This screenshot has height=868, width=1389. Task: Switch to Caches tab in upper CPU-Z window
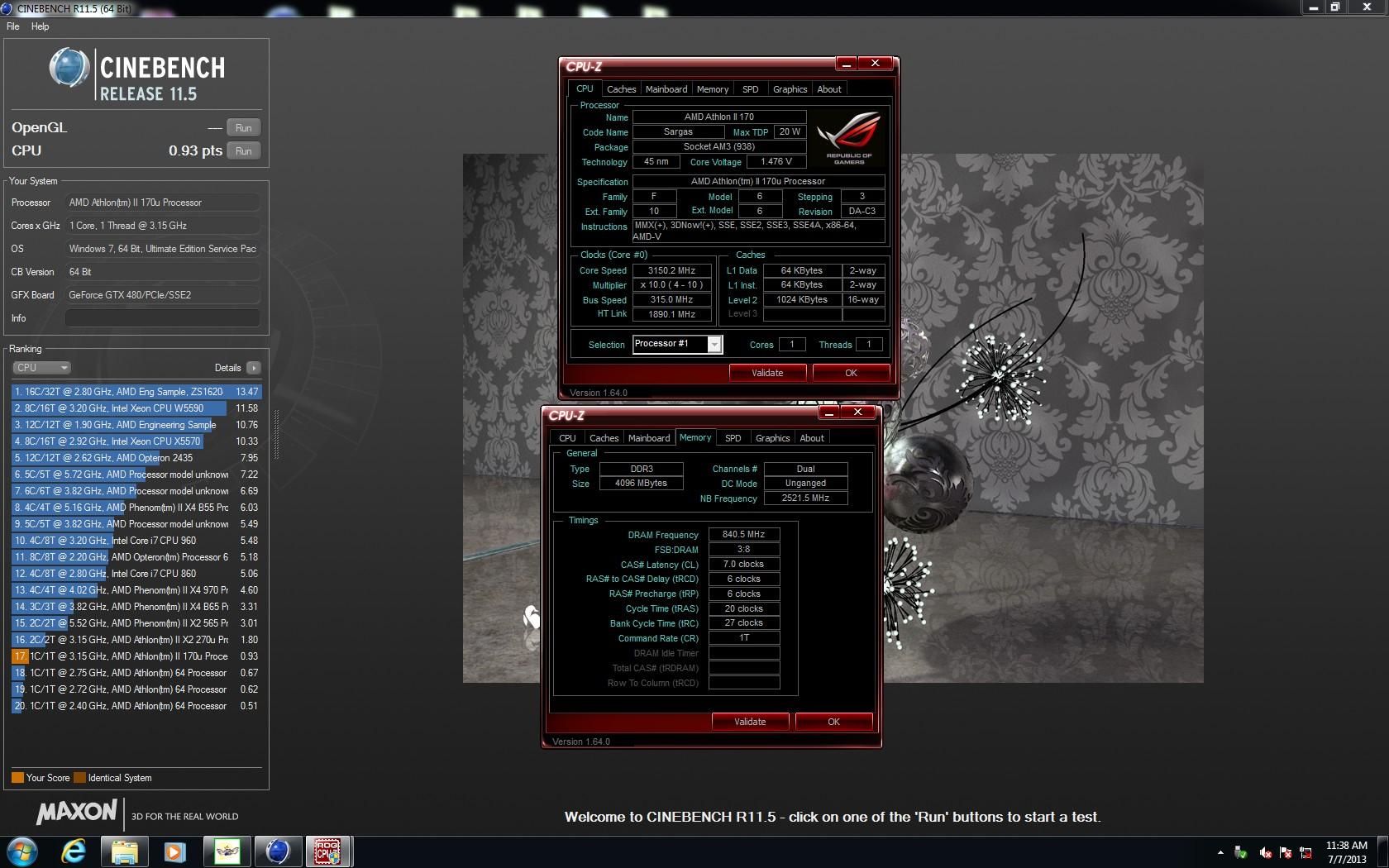pyautogui.click(x=621, y=89)
